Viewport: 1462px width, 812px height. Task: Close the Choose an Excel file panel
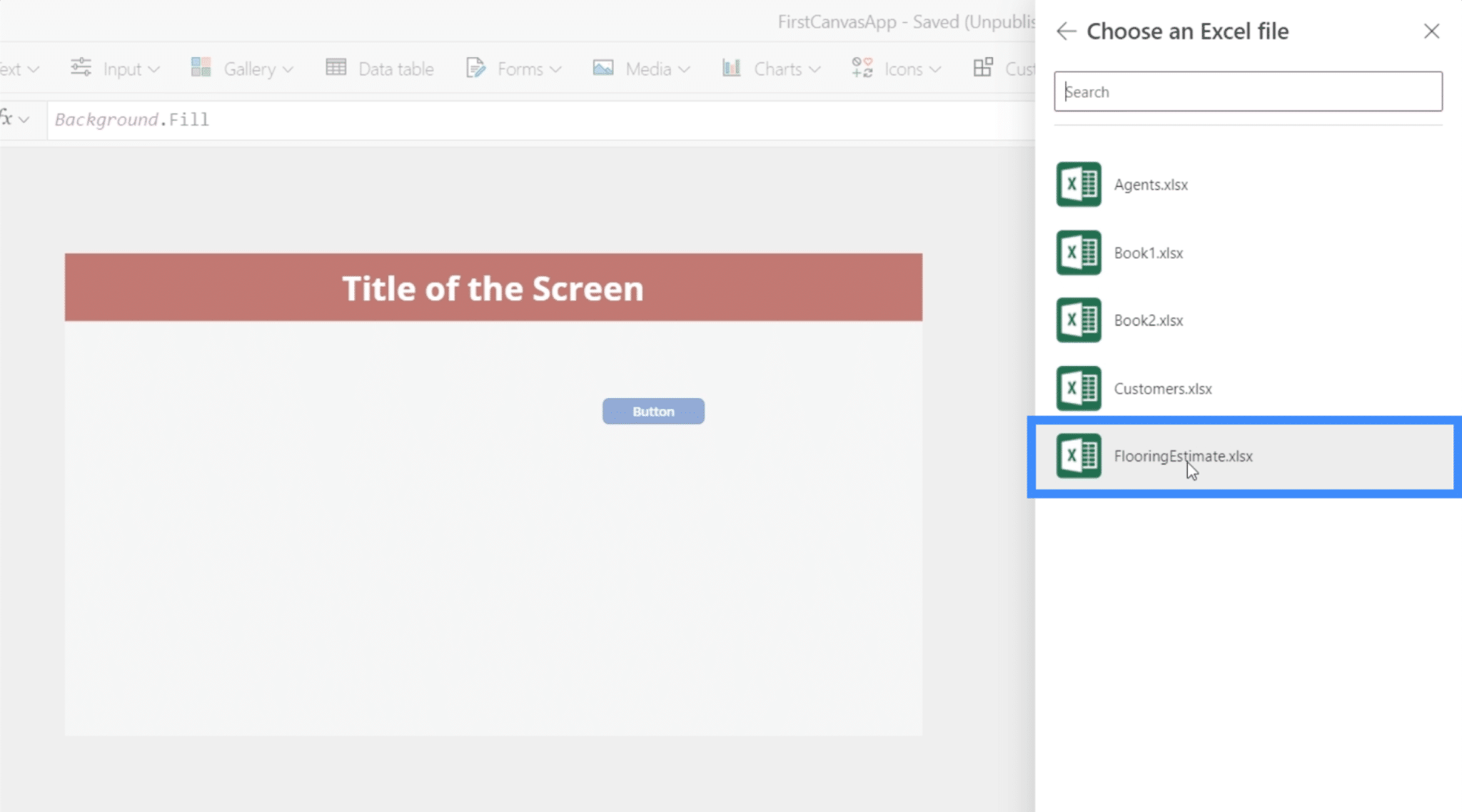[1431, 31]
